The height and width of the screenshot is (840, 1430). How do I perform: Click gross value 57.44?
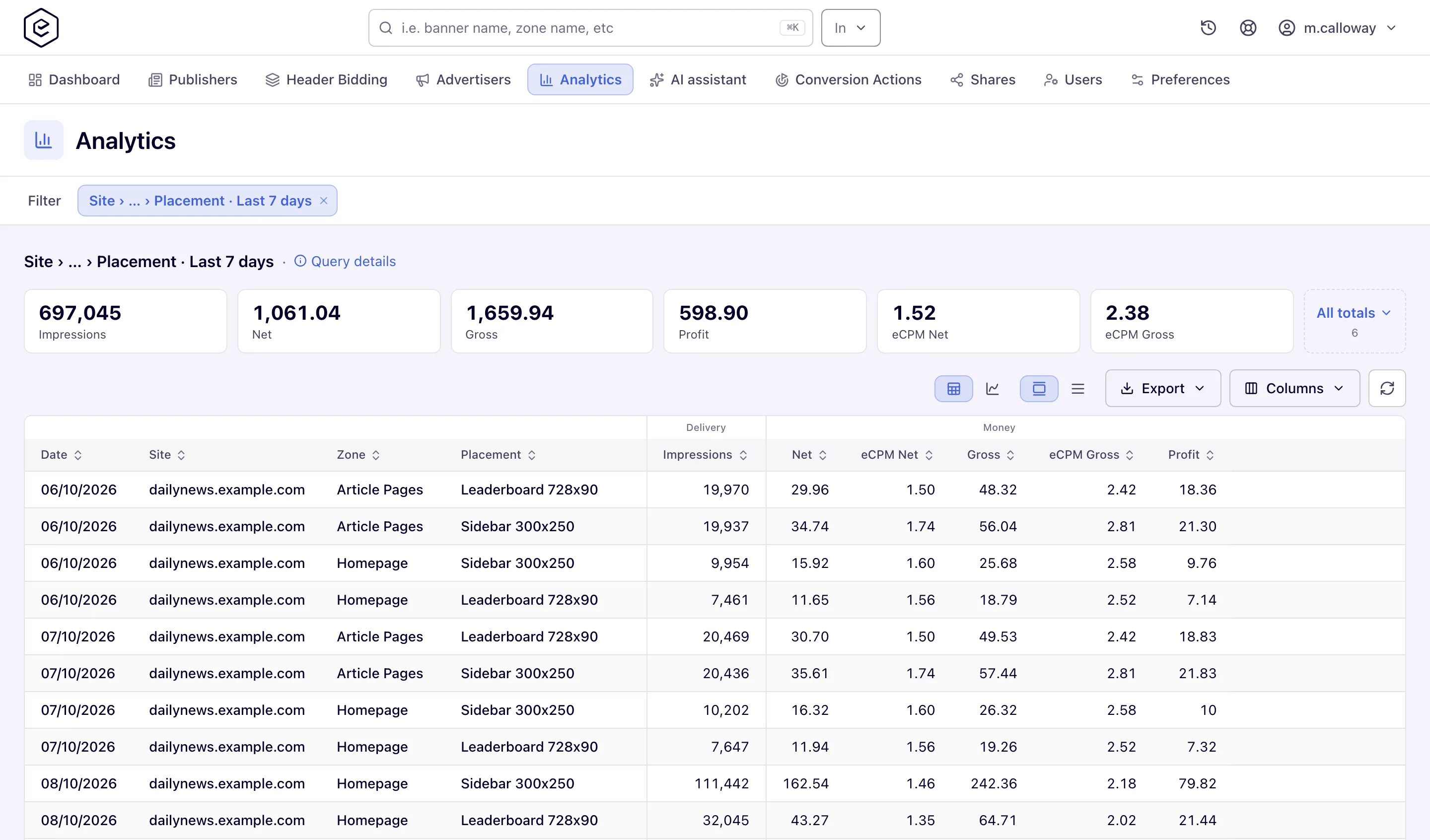click(x=998, y=674)
